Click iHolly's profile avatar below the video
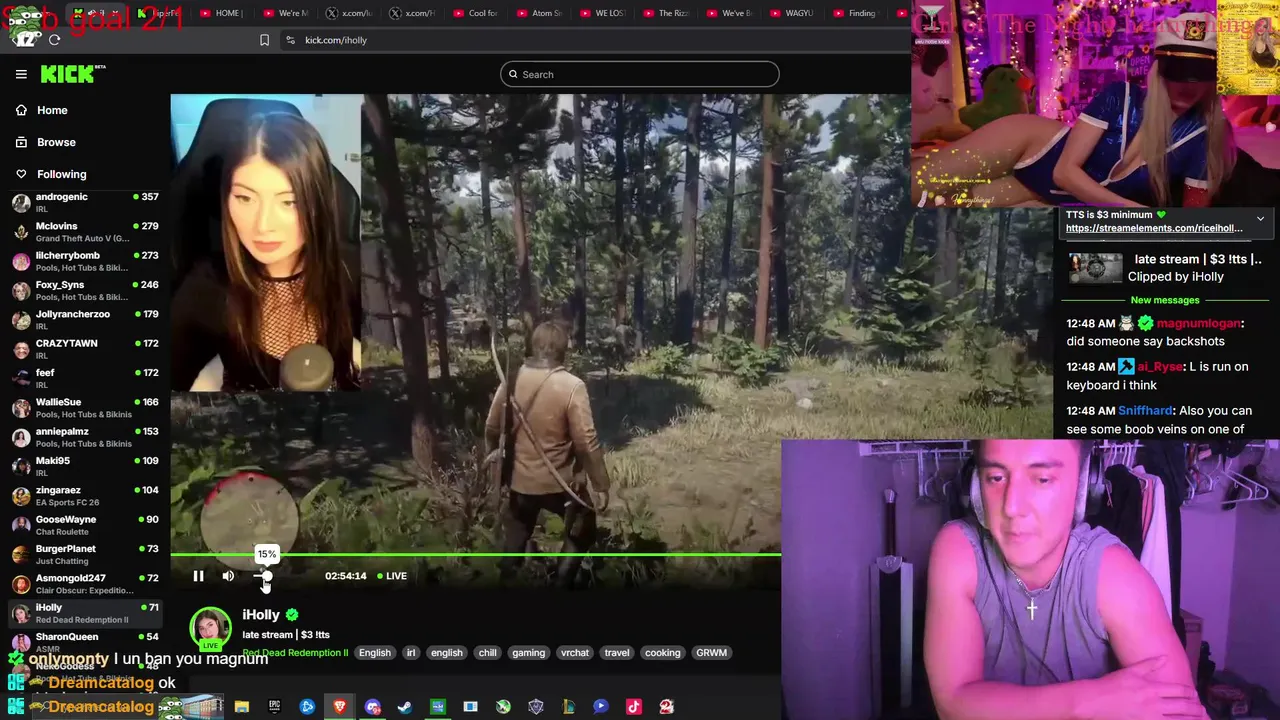 point(210,628)
